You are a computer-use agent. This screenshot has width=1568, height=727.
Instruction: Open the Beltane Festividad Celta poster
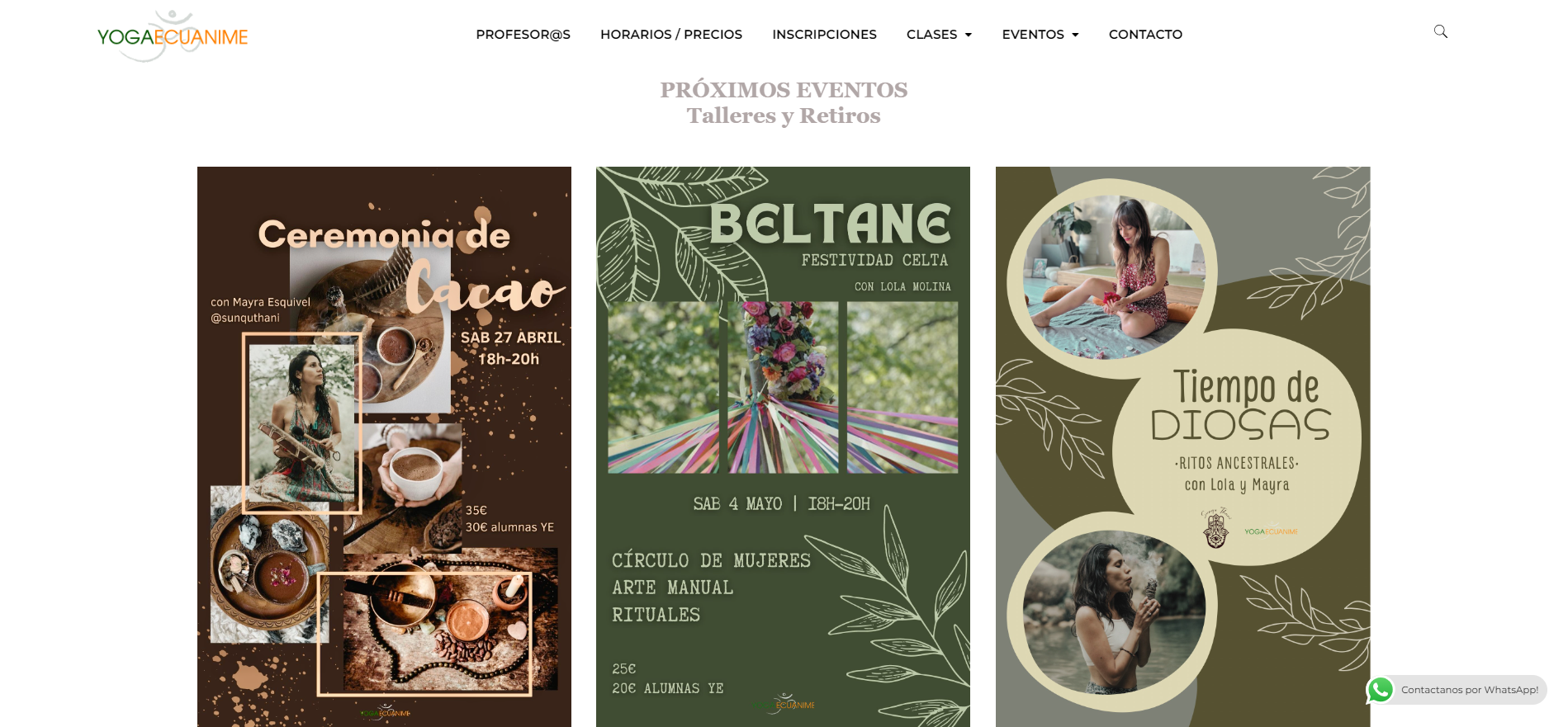pos(783,446)
